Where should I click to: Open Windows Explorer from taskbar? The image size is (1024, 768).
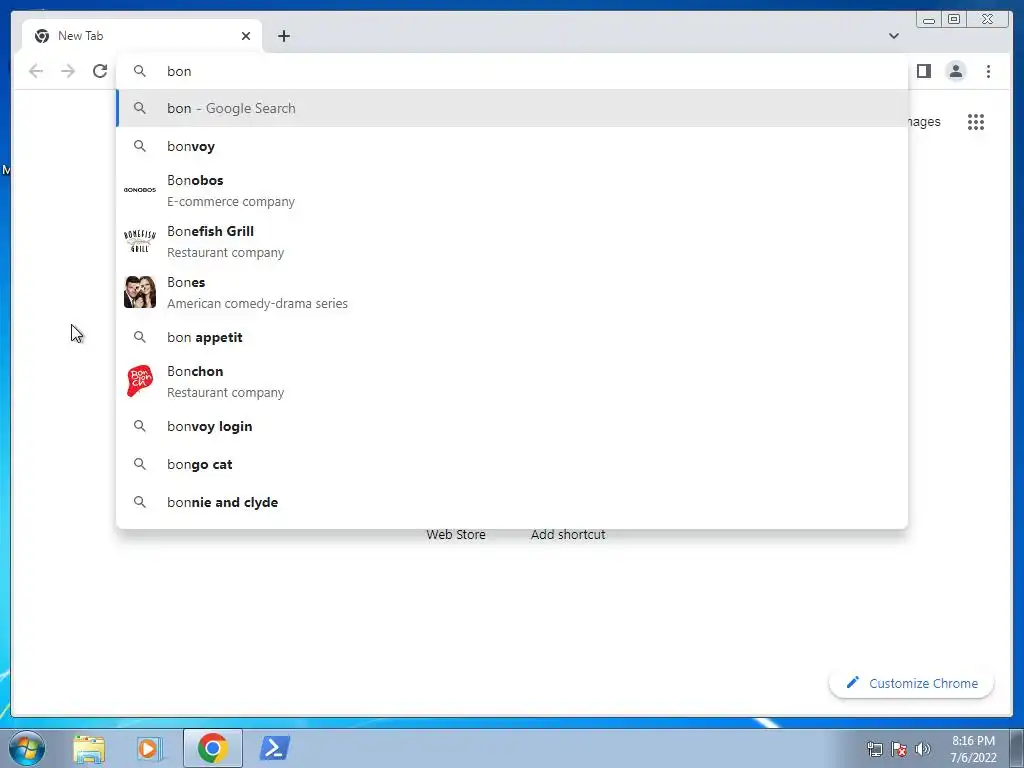[89, 748]
